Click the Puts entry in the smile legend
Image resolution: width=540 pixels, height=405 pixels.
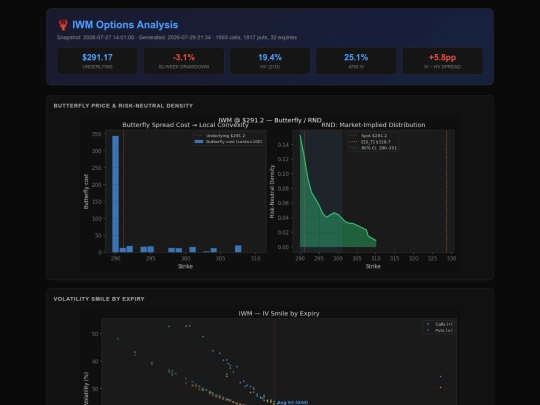click(x=440, y=331)
